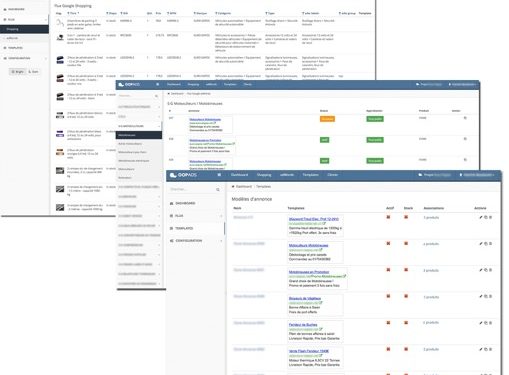Click the copy icon in third template row

click(x=486, y=270)
